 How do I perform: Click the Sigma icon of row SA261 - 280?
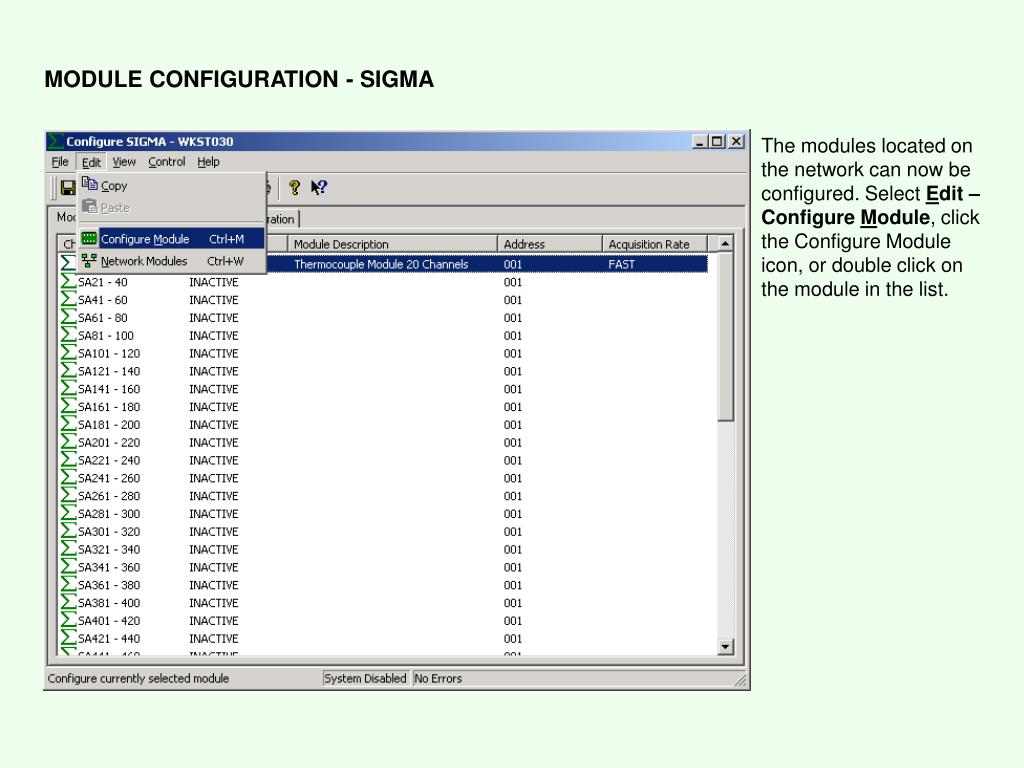pos(69,496)
